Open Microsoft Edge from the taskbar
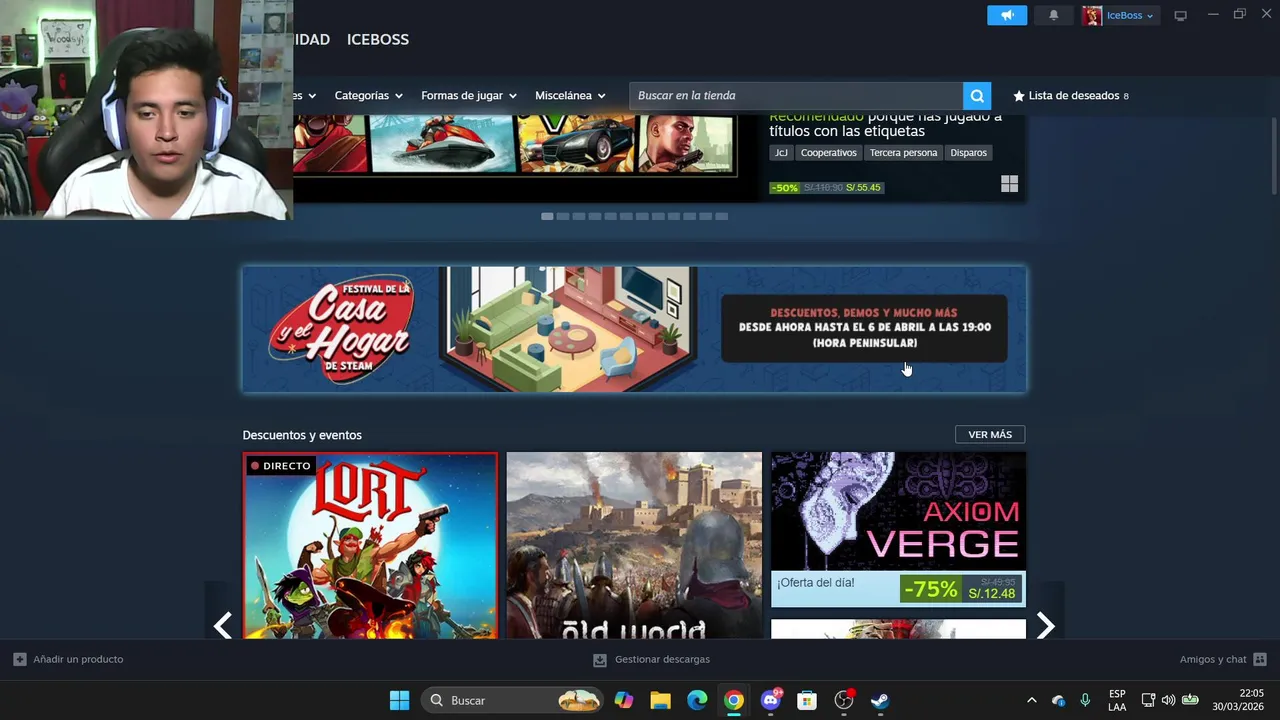The height and width of the screenshot is (720, 1280). 697,700
